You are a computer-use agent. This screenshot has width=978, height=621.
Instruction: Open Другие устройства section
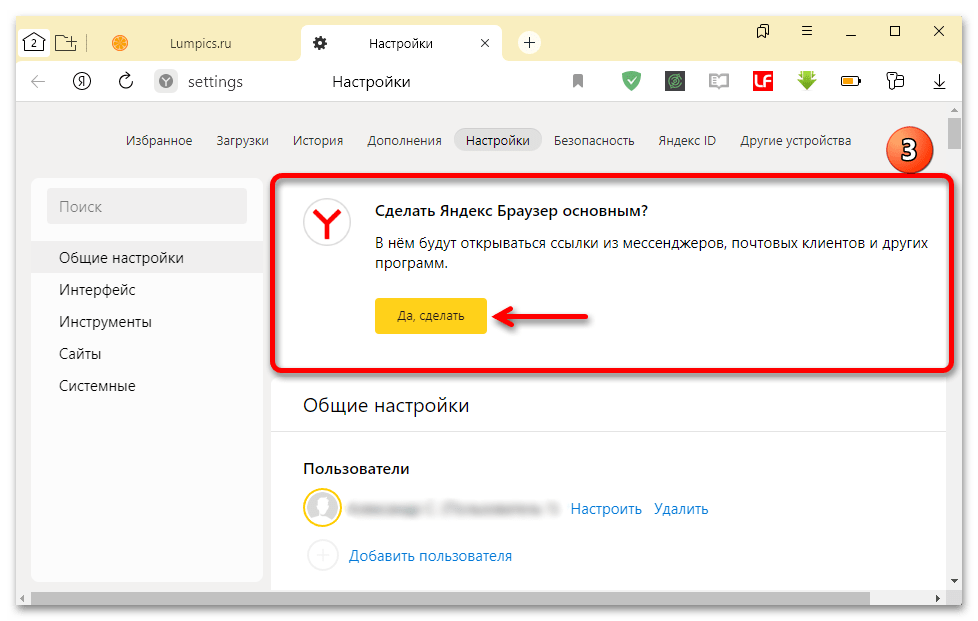click(795, 140)
